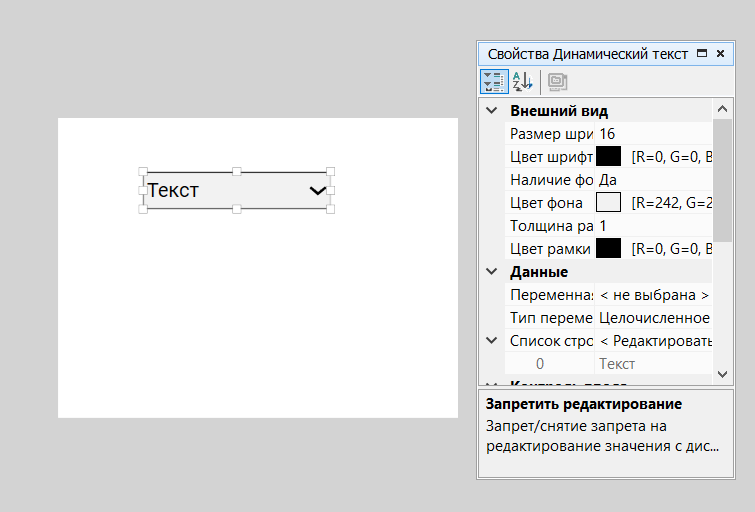Viewport: 755px width, 512px height.
Task: Select the border color swatch
Action: 608,249
